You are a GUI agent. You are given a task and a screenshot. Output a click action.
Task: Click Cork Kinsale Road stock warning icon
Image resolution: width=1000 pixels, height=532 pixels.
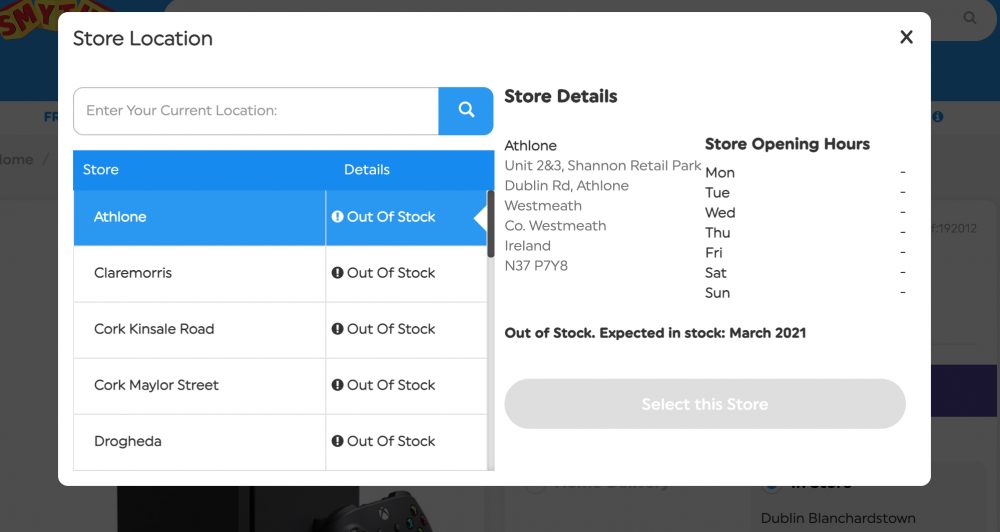point(338,329)
